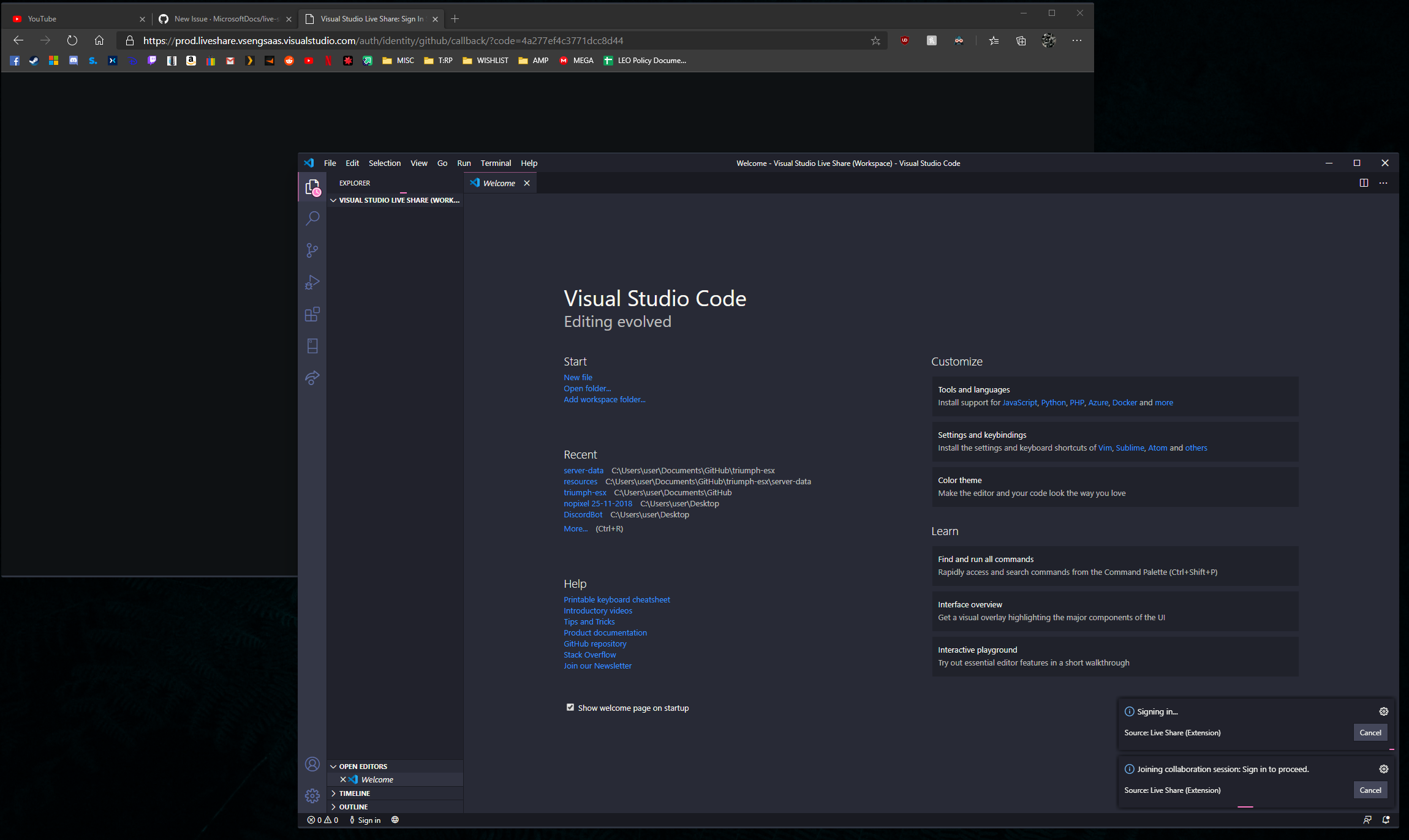The height and width of the screenshot is (840, 1409).
Task: Open the AMP bookmarks folder
Action: point(534,61)
